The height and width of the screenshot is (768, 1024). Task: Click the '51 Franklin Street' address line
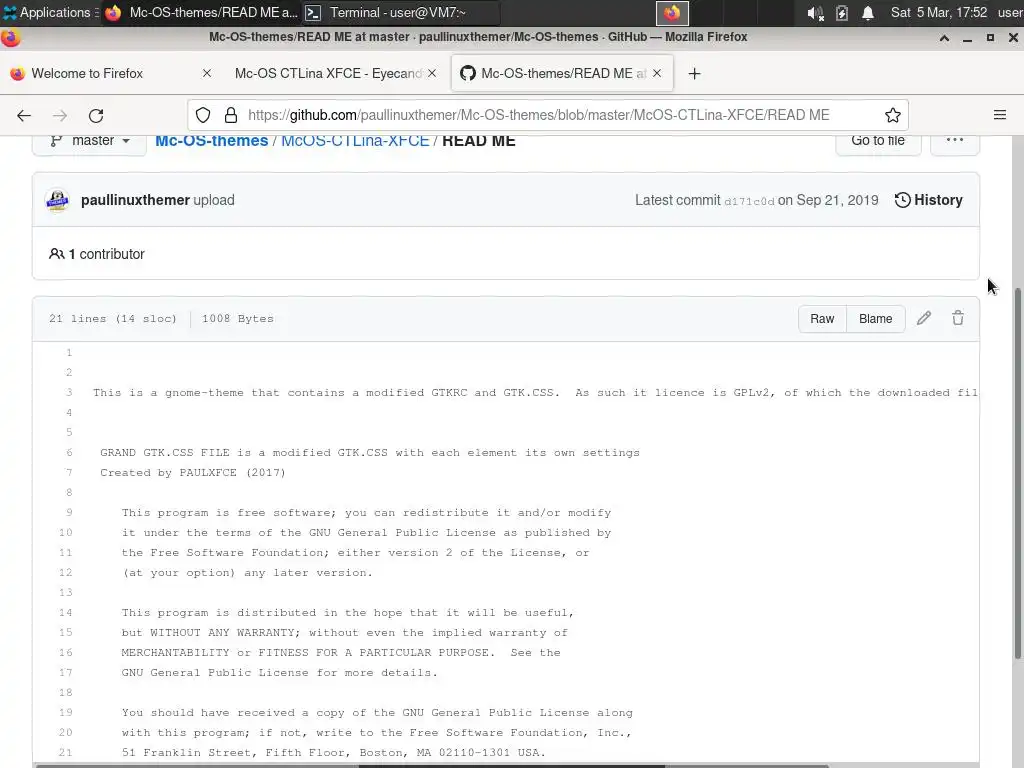333,752
